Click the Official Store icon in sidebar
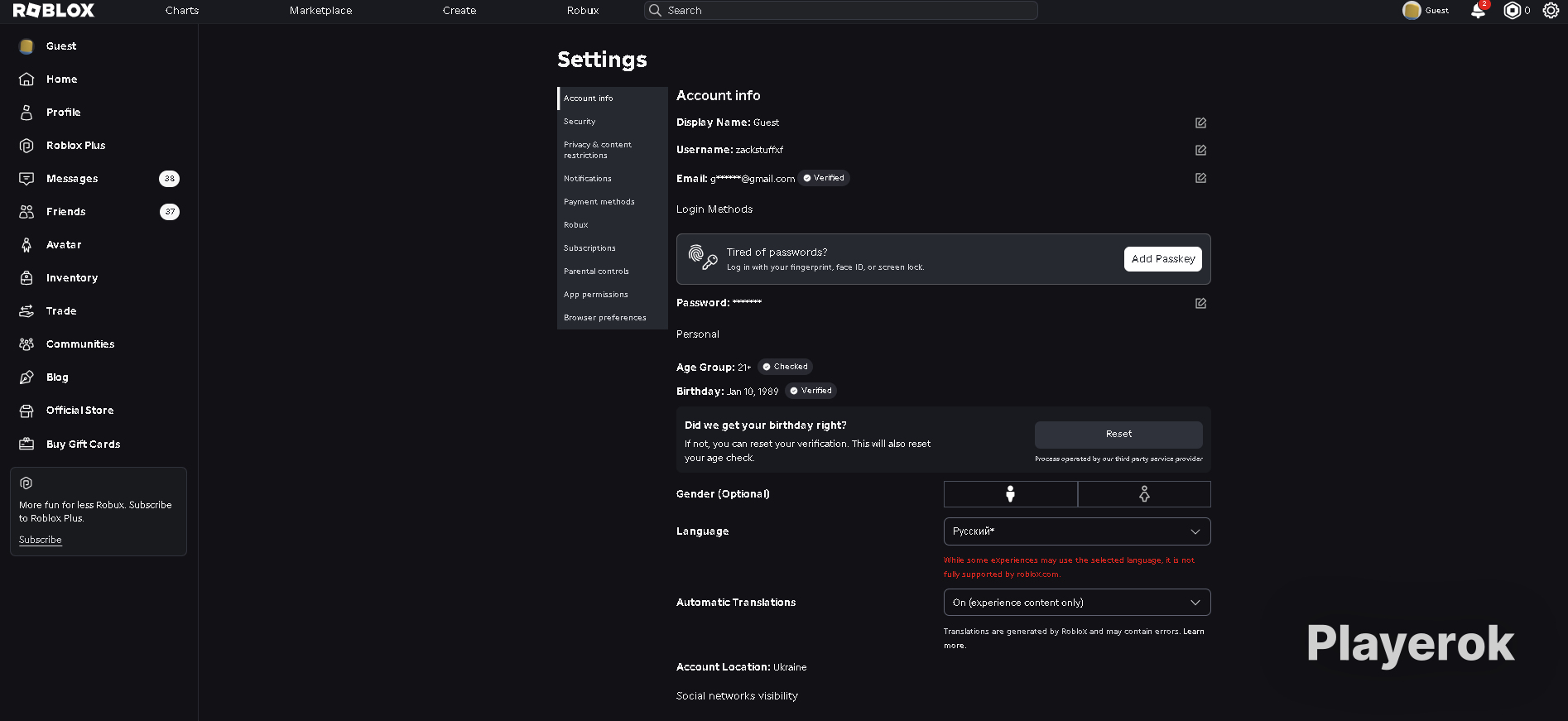The width and height of the screenshot is (1568, 721). click(x=26, y=411)
